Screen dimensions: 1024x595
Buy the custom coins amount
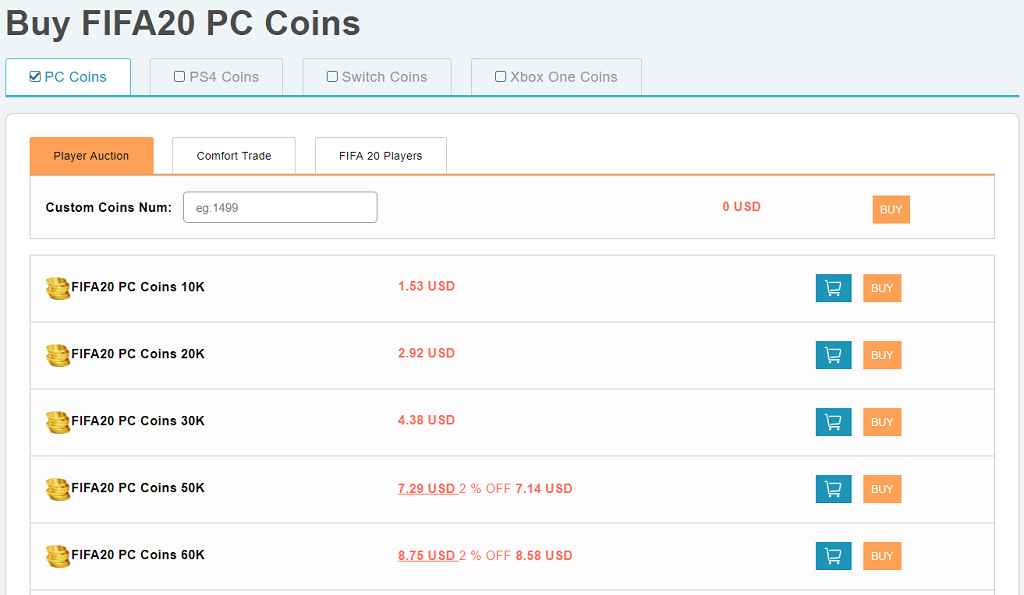891,210
